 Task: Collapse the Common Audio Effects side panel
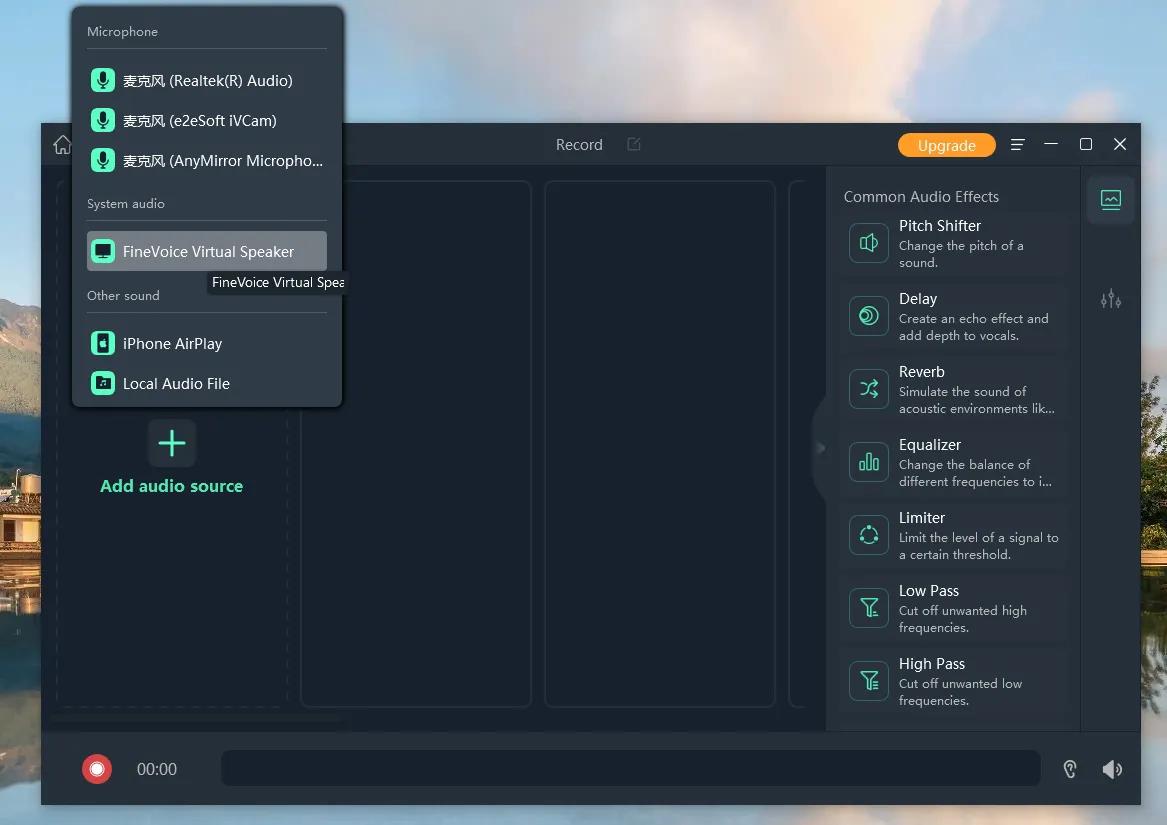point(821,448)
